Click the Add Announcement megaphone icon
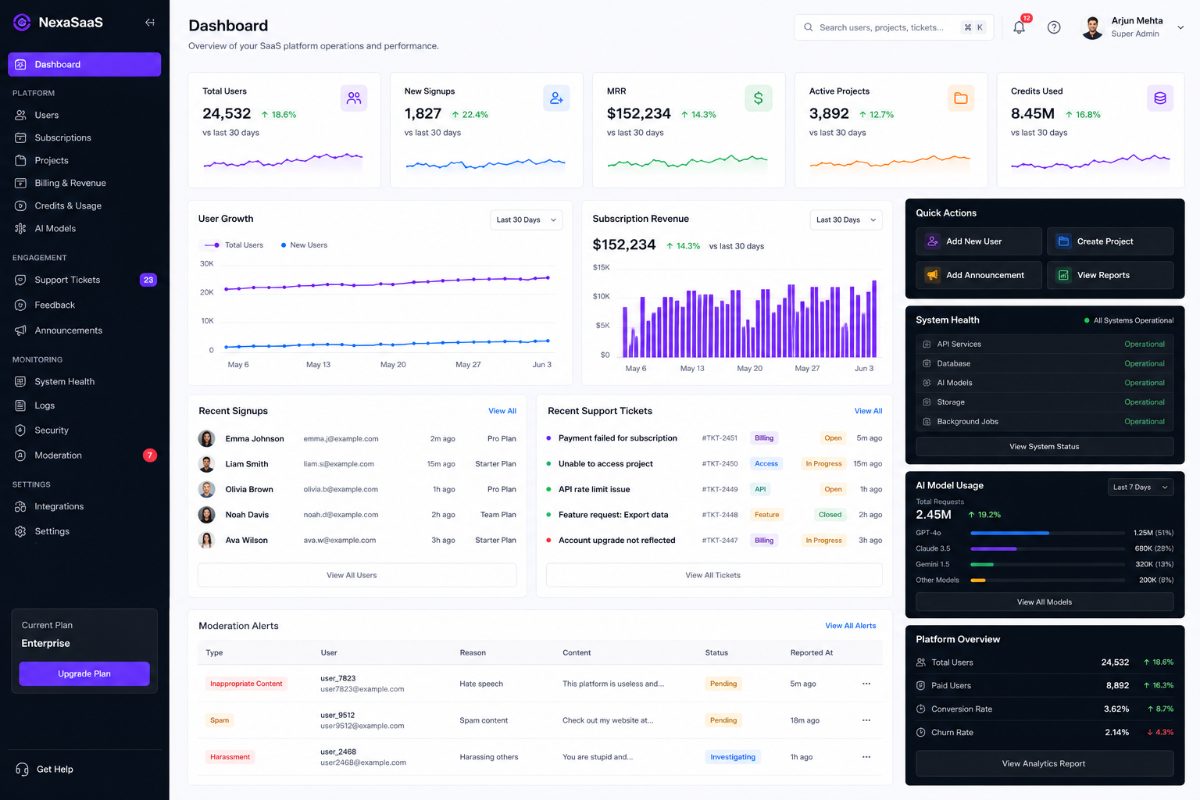The width and height of the screenshot is (1200, 800). click(932, 275)
